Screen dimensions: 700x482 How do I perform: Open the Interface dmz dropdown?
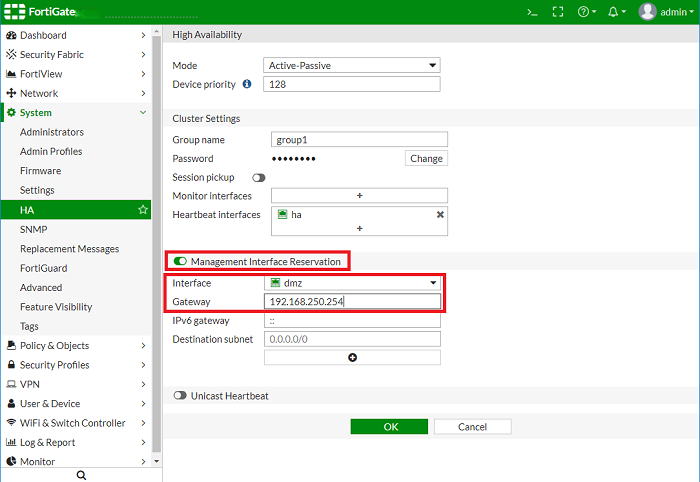pyautogui.click(x=352, y=283)
